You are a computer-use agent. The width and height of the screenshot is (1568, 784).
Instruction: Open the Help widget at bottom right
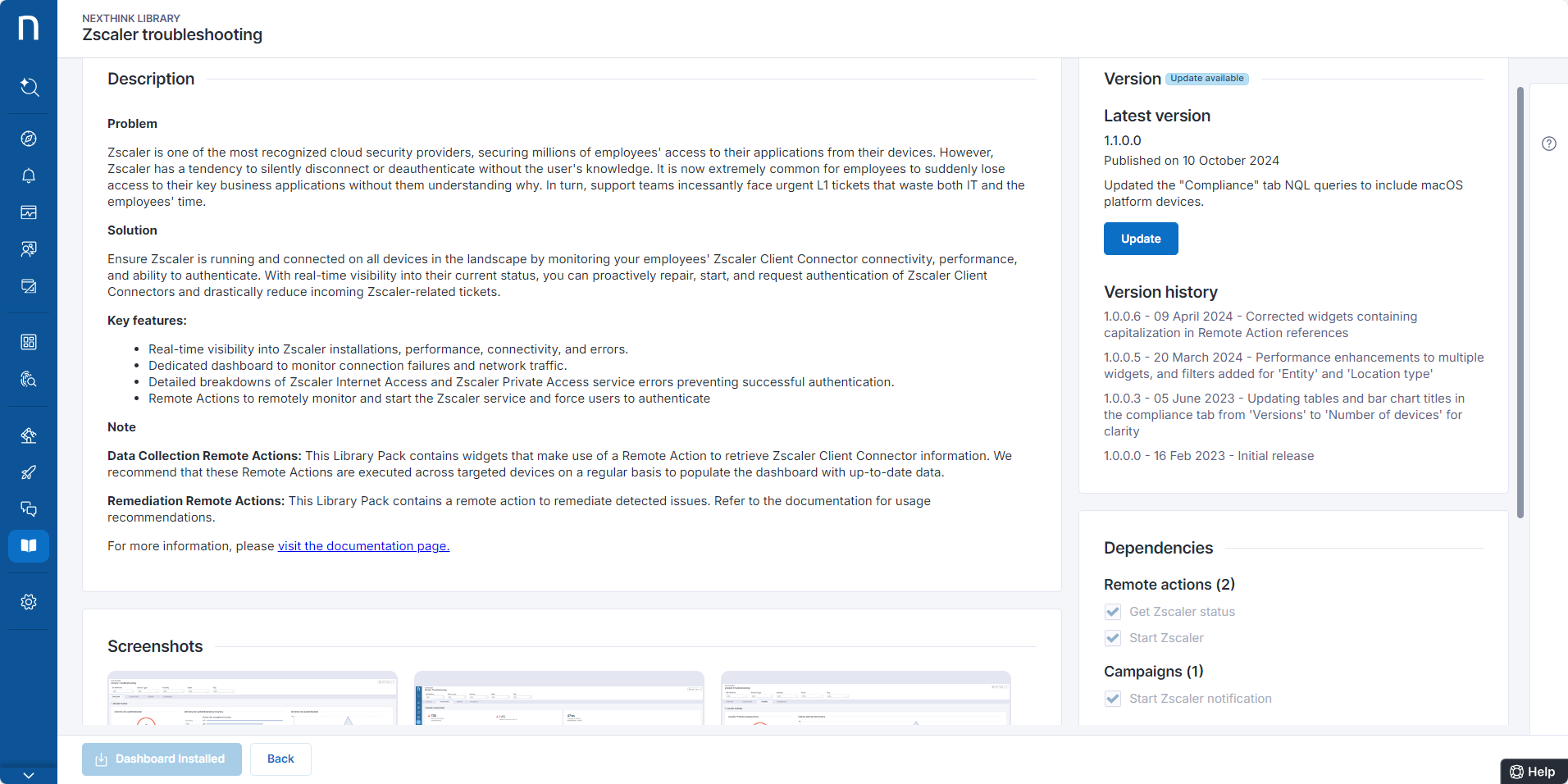pyautogui.click(x=1533, y=772)
